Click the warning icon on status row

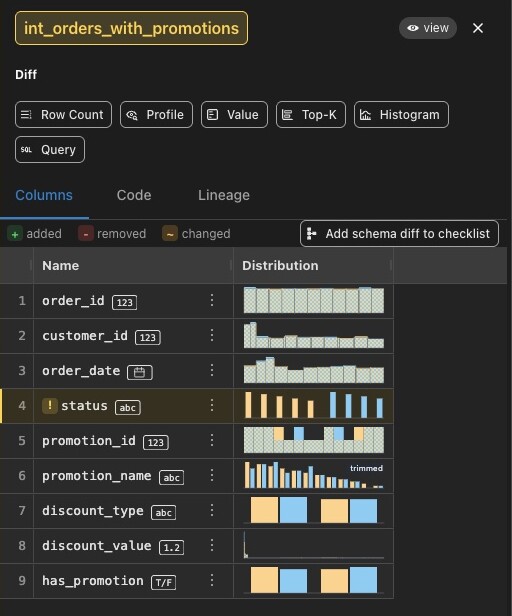click(50, 406)
